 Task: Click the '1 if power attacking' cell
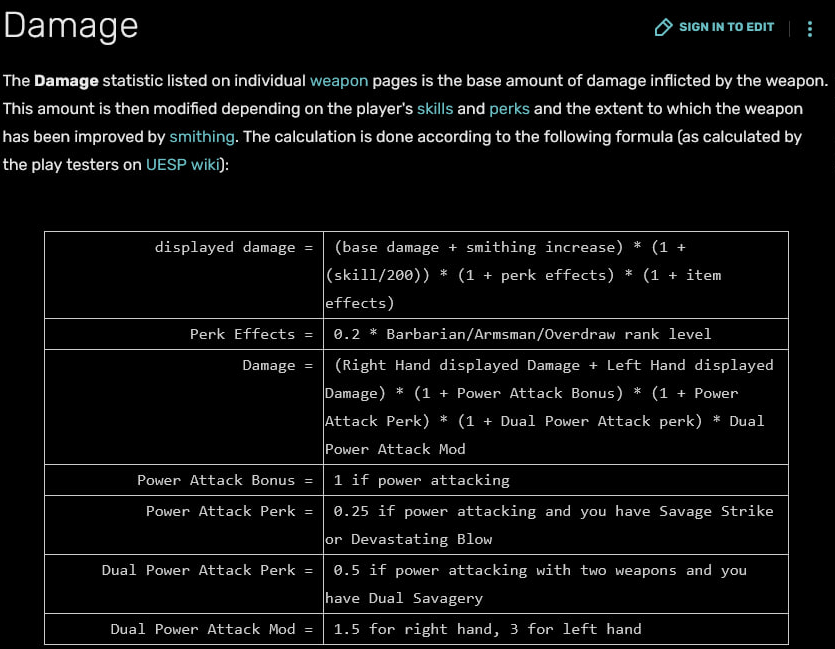point(421,480)
